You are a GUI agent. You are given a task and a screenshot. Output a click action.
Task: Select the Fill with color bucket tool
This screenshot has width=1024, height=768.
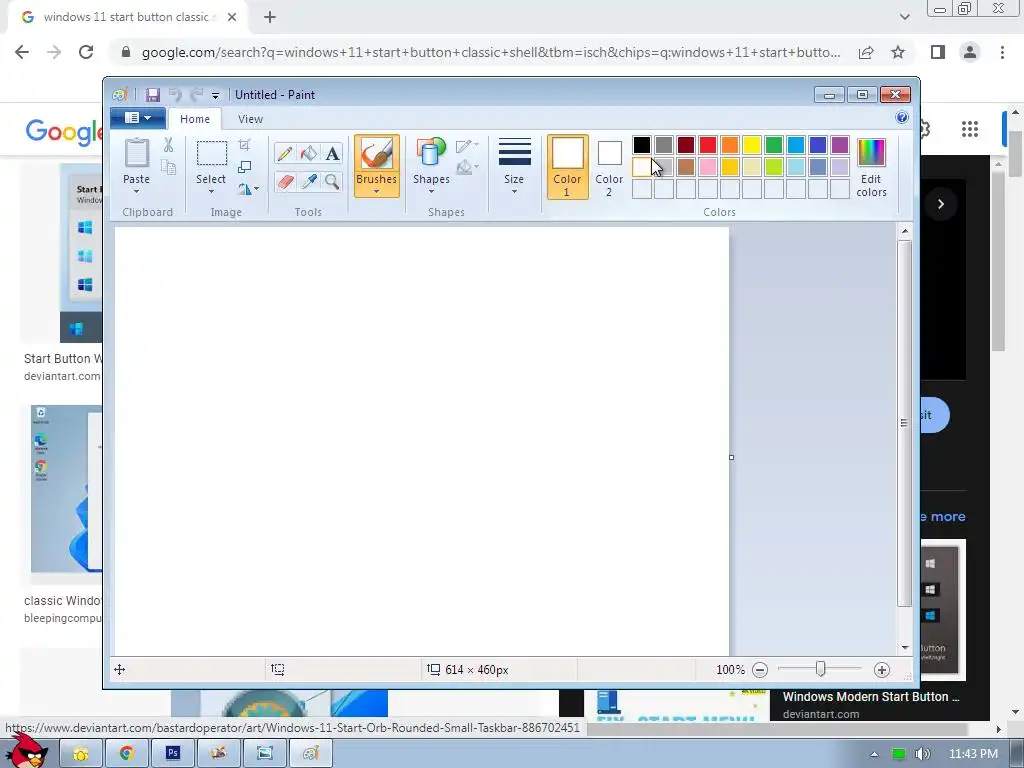tap(309, 153)
